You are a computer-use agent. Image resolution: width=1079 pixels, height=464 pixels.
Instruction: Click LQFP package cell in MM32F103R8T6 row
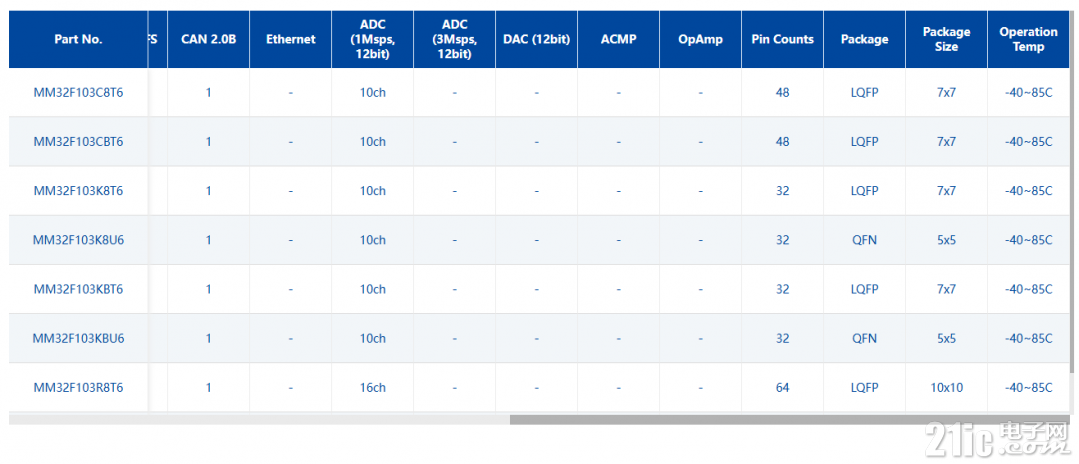point(864,388)
